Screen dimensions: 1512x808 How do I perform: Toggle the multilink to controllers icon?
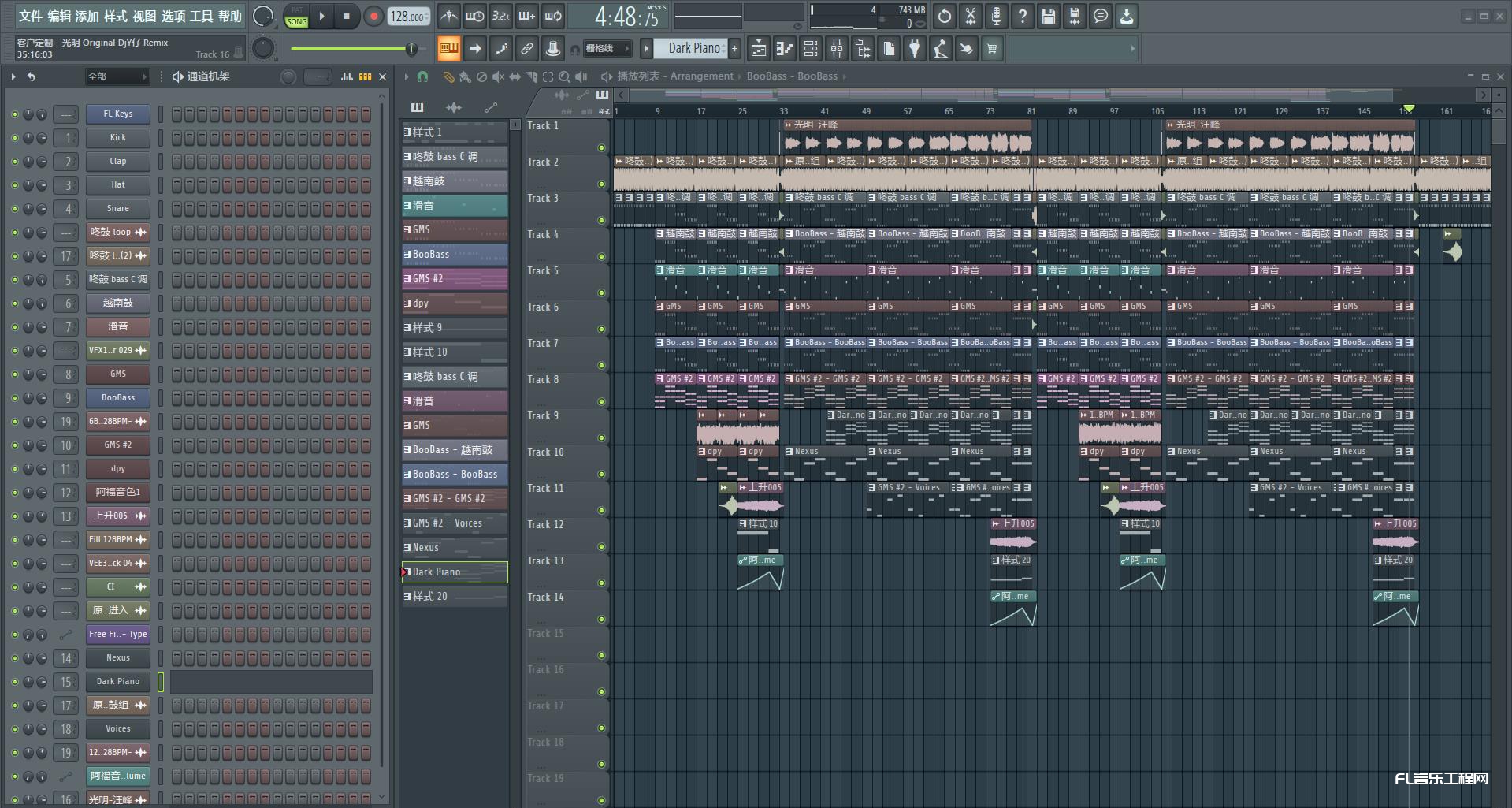point(527,49)
